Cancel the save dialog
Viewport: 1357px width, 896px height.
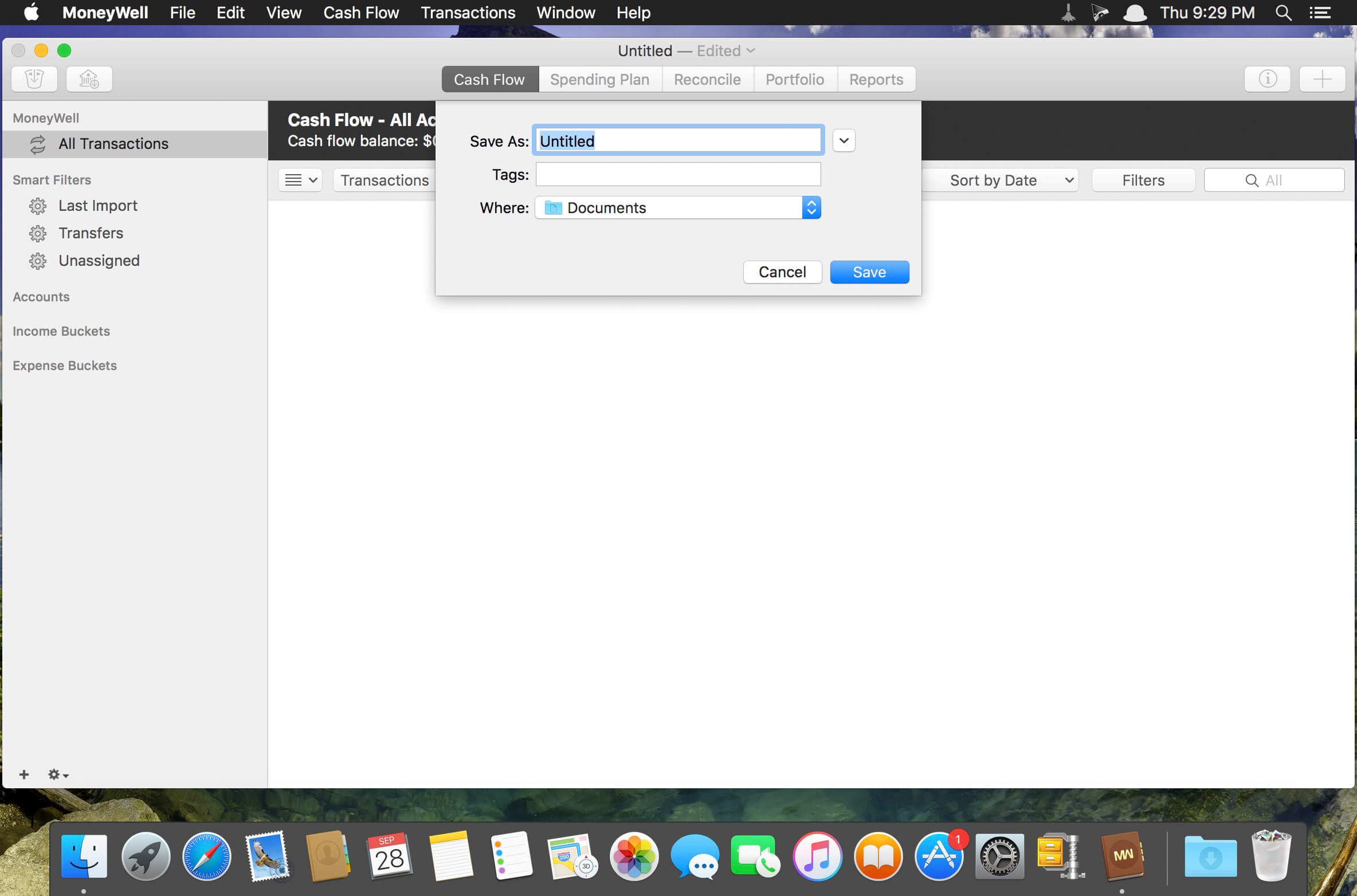[x=782, y=272]
